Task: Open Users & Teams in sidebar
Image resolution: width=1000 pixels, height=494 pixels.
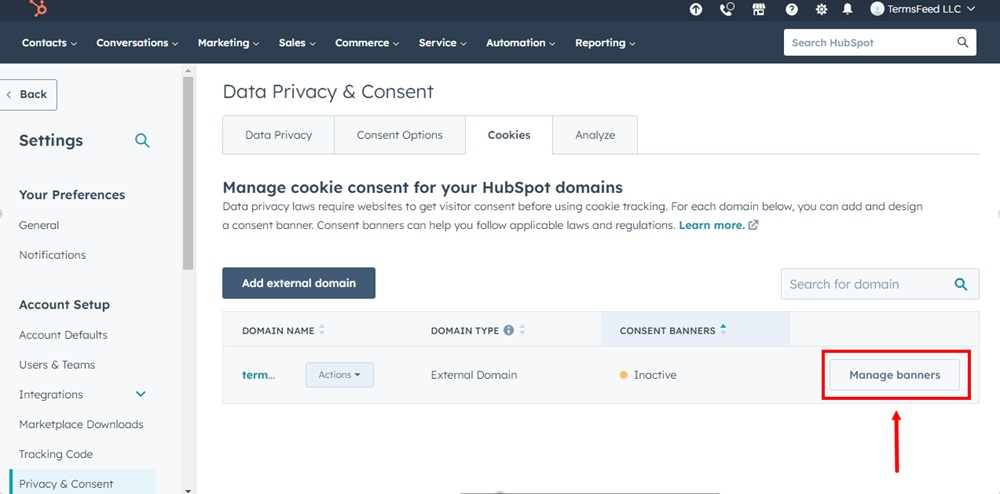Action: (x=57, y=365)
